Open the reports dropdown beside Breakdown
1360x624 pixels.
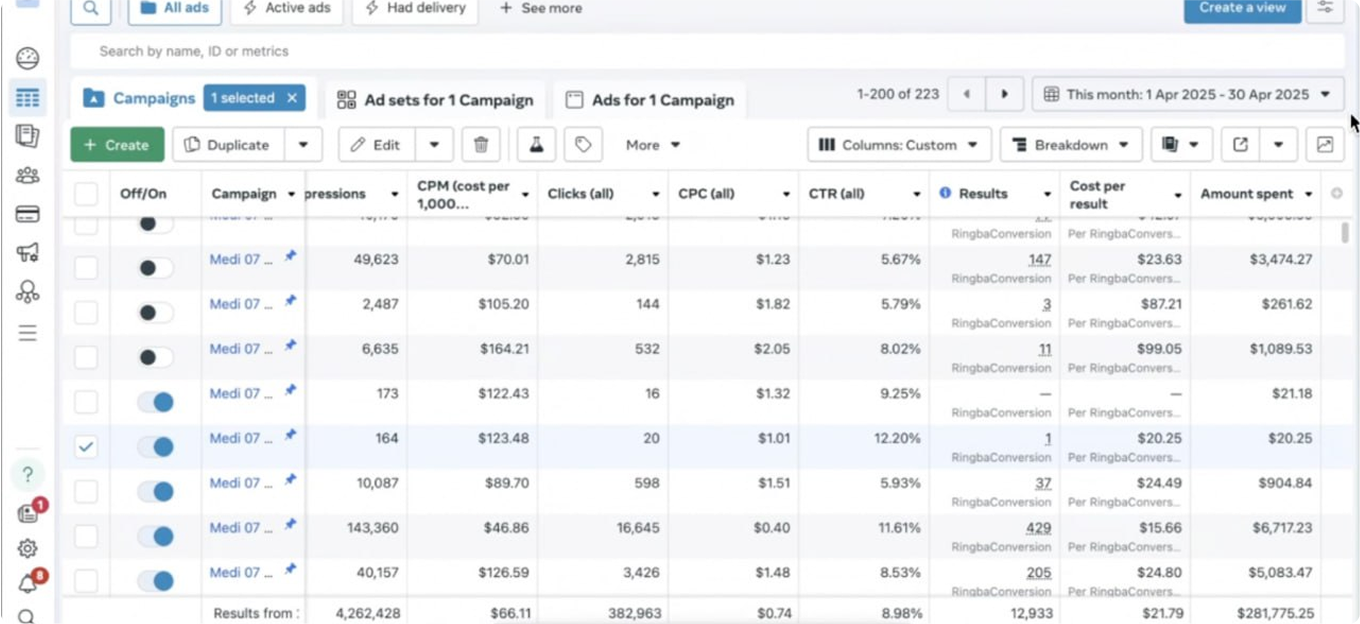pos(1181,145)
